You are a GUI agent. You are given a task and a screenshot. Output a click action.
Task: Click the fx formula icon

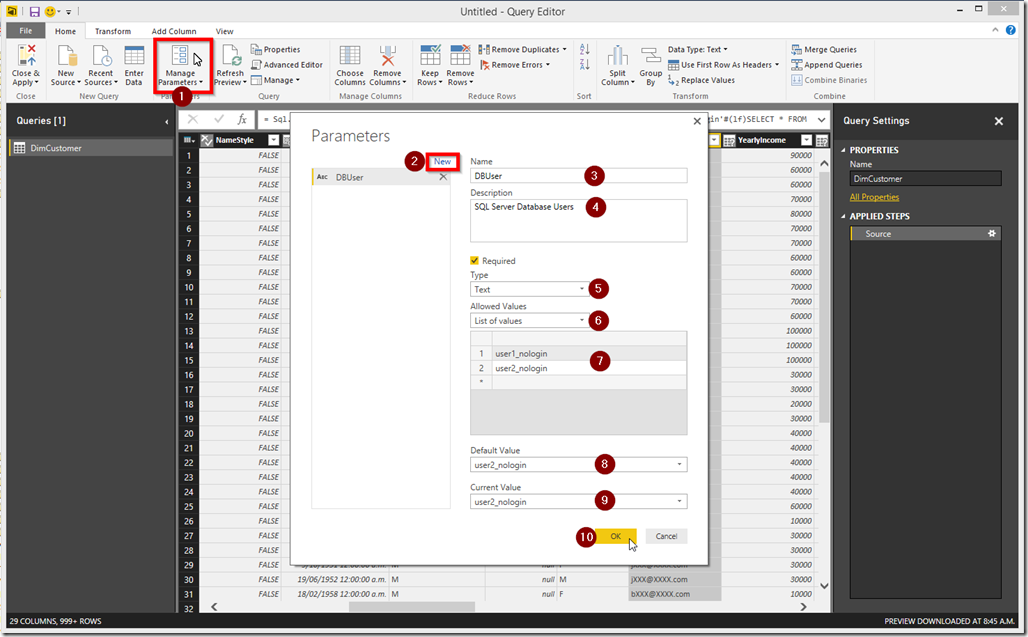[x=242, y=119]
